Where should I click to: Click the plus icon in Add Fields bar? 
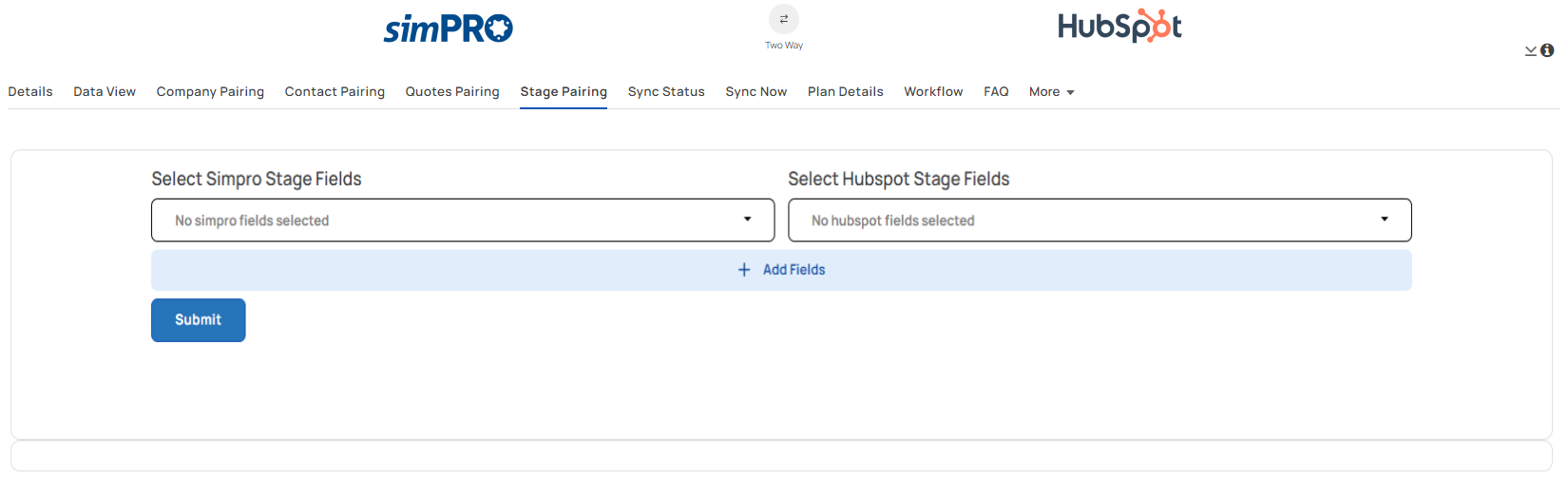744,270
